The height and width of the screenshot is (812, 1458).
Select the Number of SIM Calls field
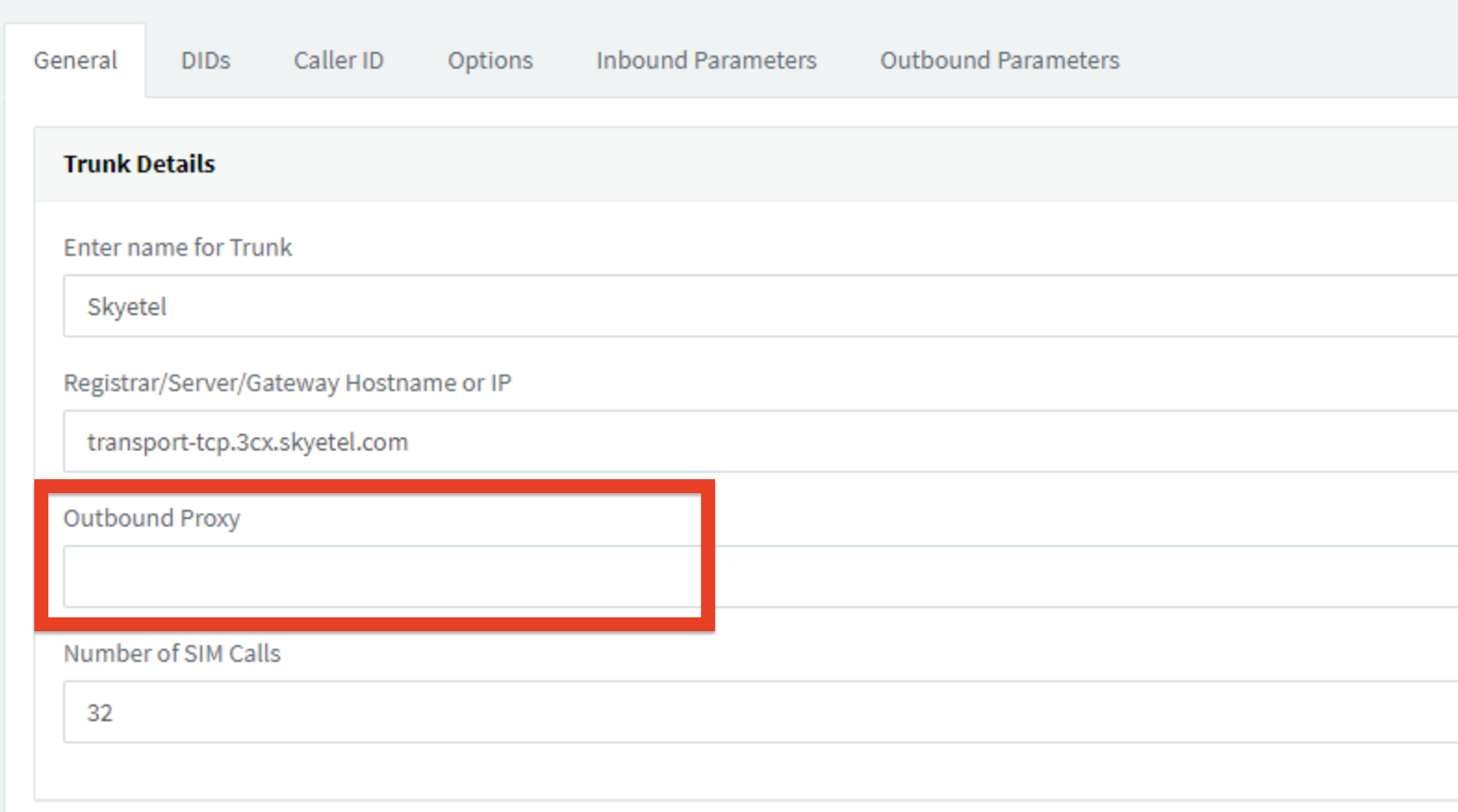click(761, 712)
